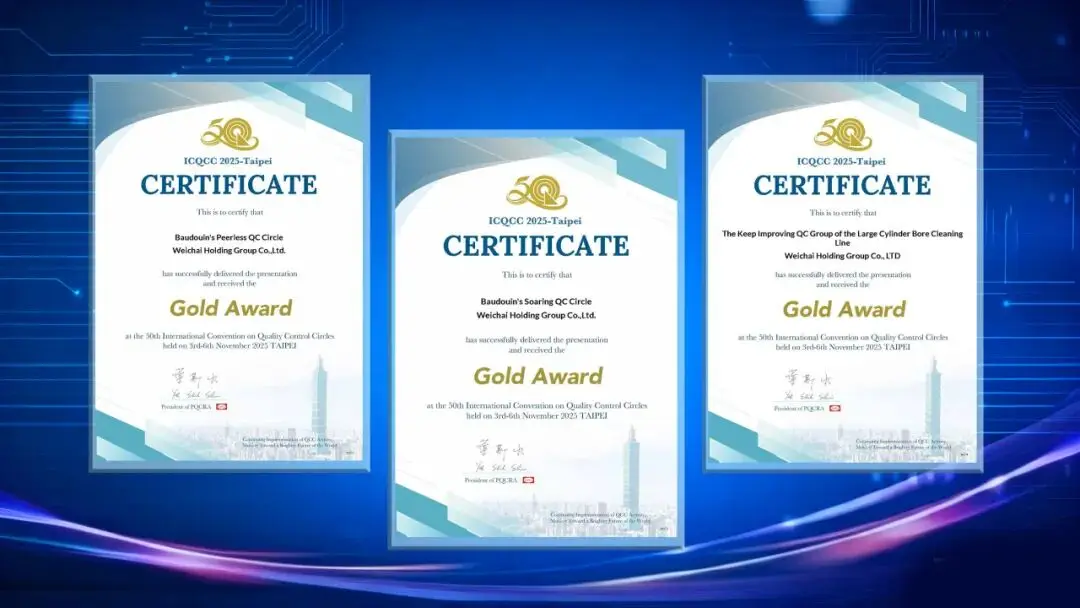Screen dimensions: 1080x608
Task: Click the CERTIFICATE heading on the middle certificate
Action: [536, 246]
